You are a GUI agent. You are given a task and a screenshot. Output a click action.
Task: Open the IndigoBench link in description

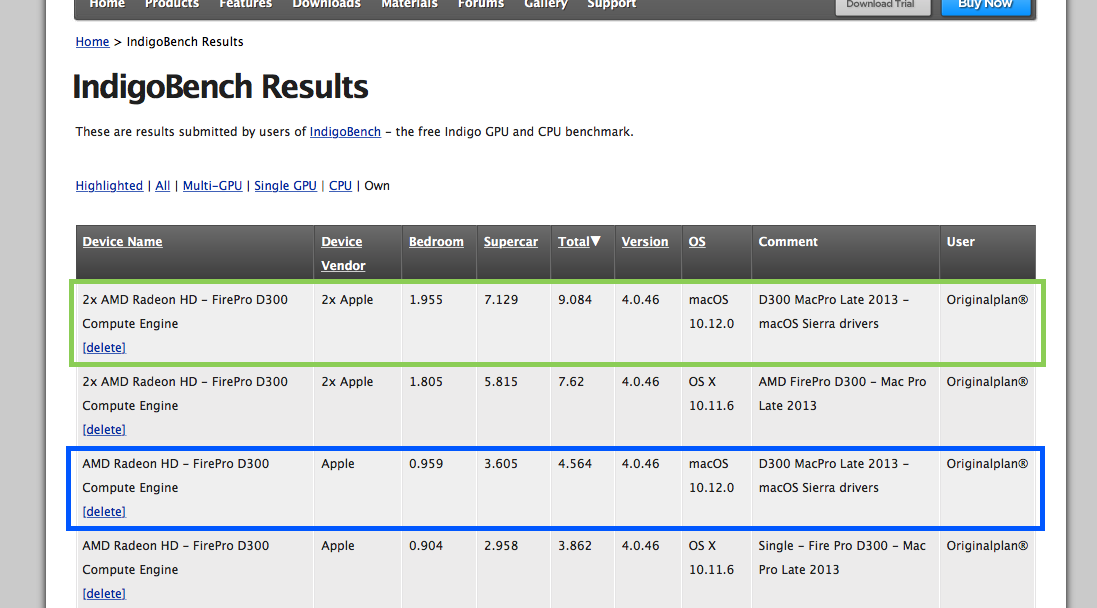pyautogui.click(x=346, y=132)
